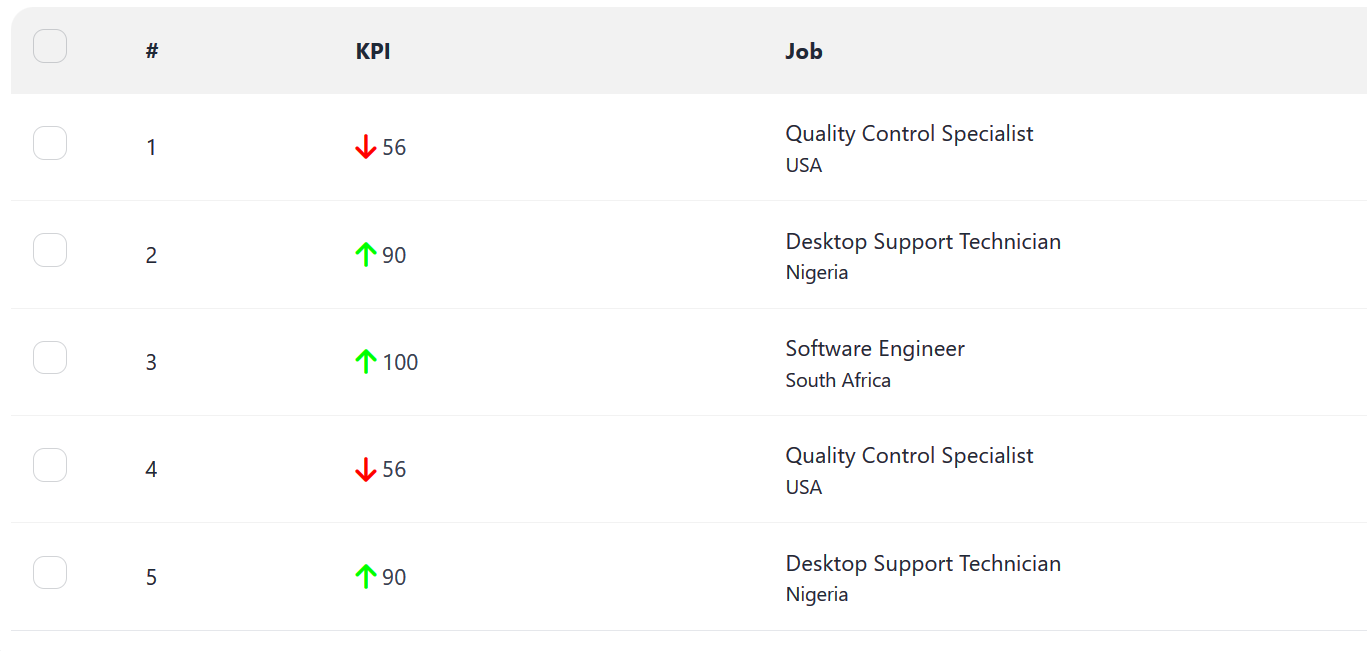
Task: Click the Job column header
Action: coord(804,51)
